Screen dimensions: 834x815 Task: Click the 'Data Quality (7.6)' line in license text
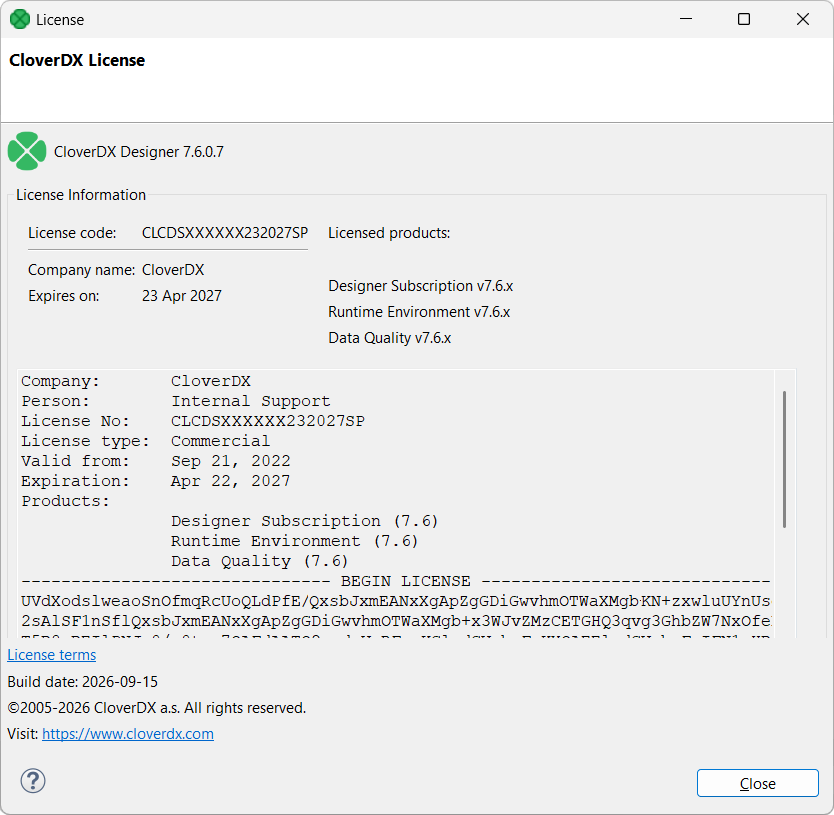click(259, 561)
